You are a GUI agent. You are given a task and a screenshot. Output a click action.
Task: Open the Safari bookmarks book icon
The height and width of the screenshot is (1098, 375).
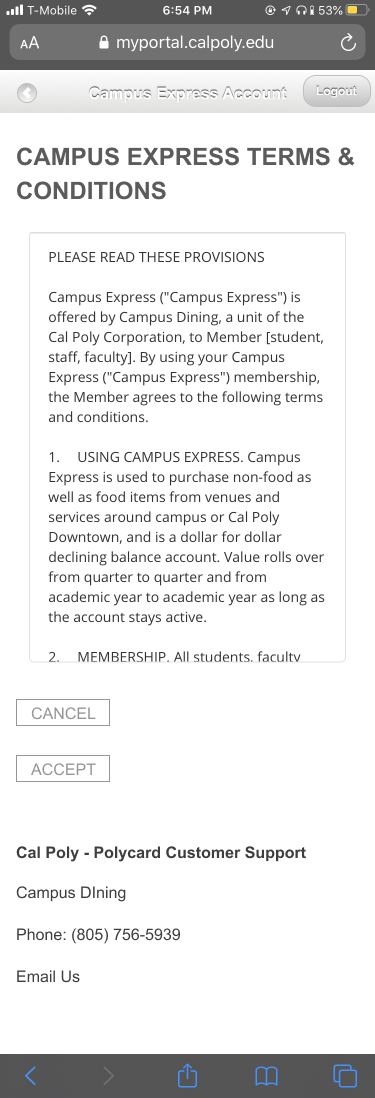tap(267, 1076)
